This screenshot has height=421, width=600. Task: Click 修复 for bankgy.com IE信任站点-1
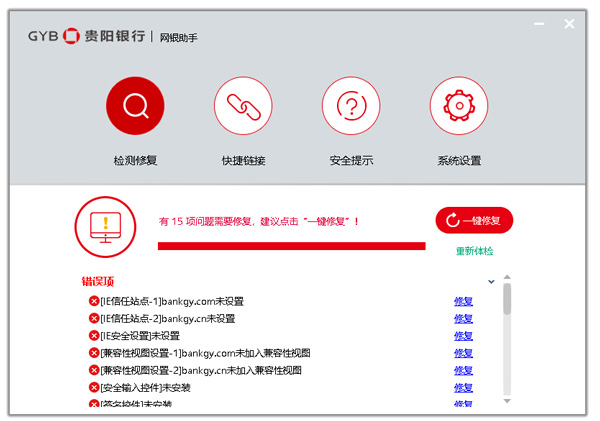point(463,302)
